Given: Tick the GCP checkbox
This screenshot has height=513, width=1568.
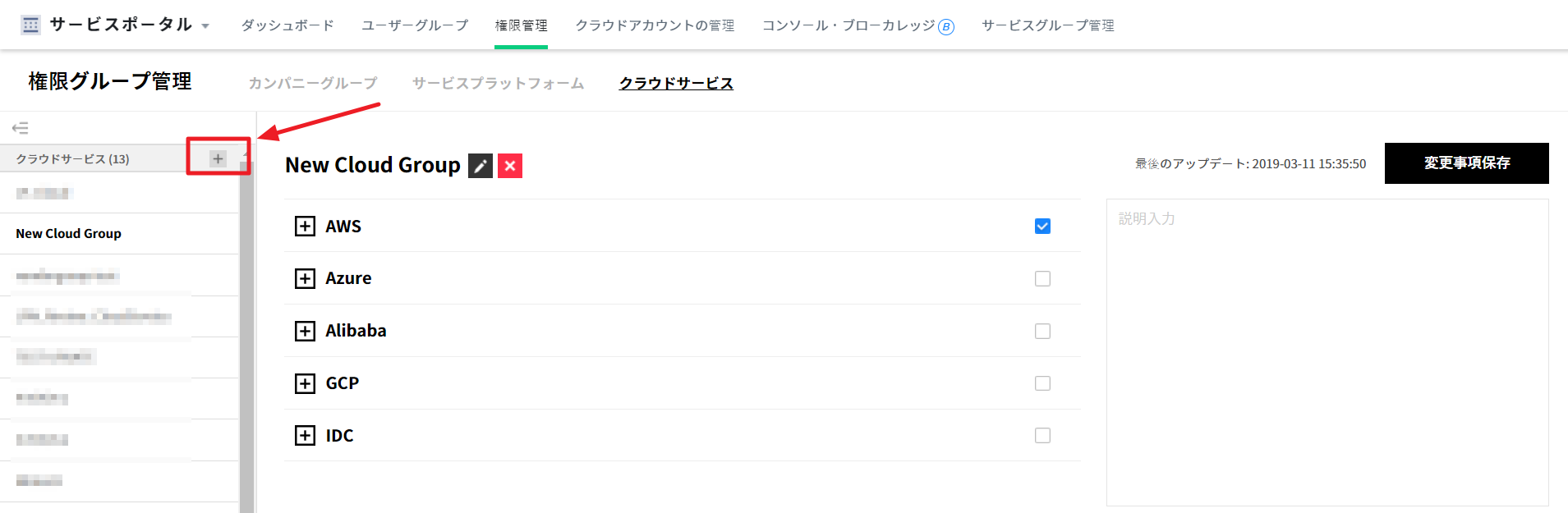Looking at the screenshot, I should click(x=1042, y=383).
